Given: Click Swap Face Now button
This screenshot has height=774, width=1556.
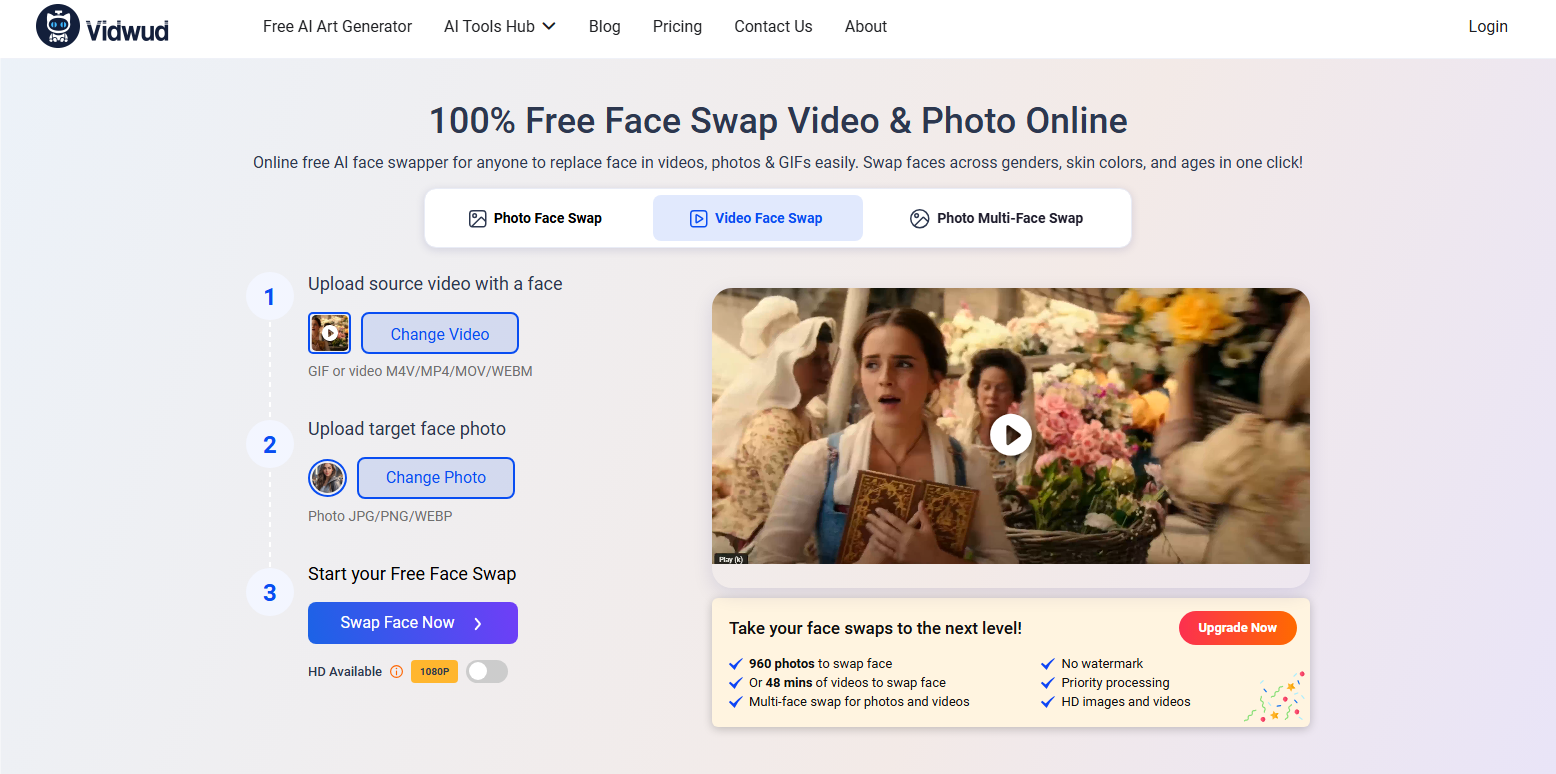Looking at the screenshot, I should point(413,623).
